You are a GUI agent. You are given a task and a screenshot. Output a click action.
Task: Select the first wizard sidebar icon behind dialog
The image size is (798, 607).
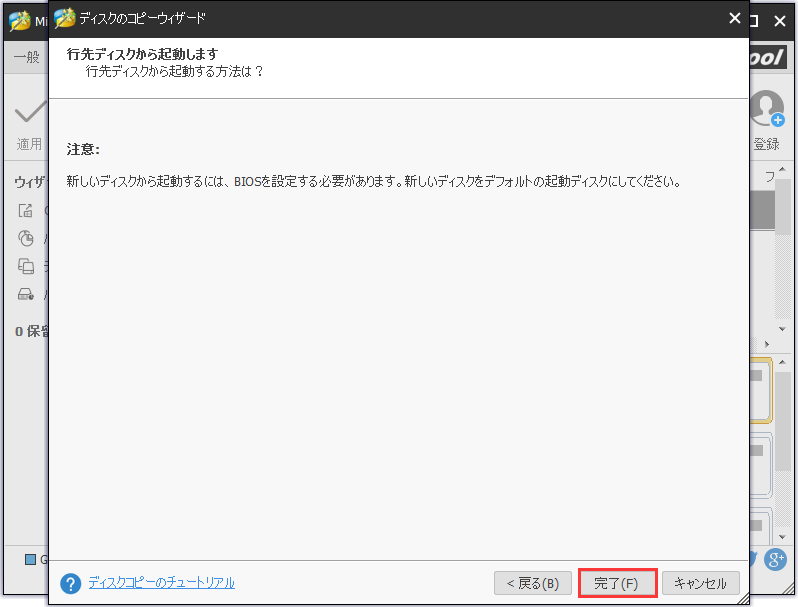point(25,210)
